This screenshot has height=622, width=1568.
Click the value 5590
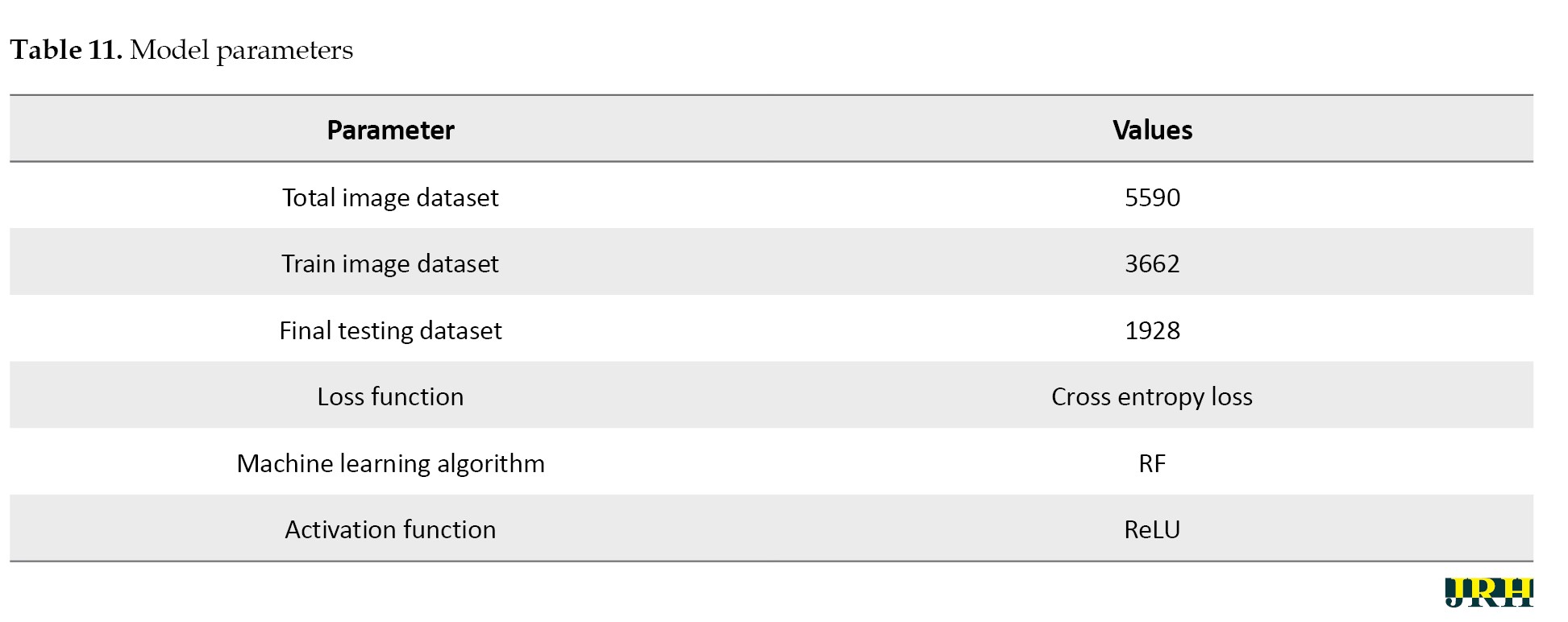tap(1151, 197)
